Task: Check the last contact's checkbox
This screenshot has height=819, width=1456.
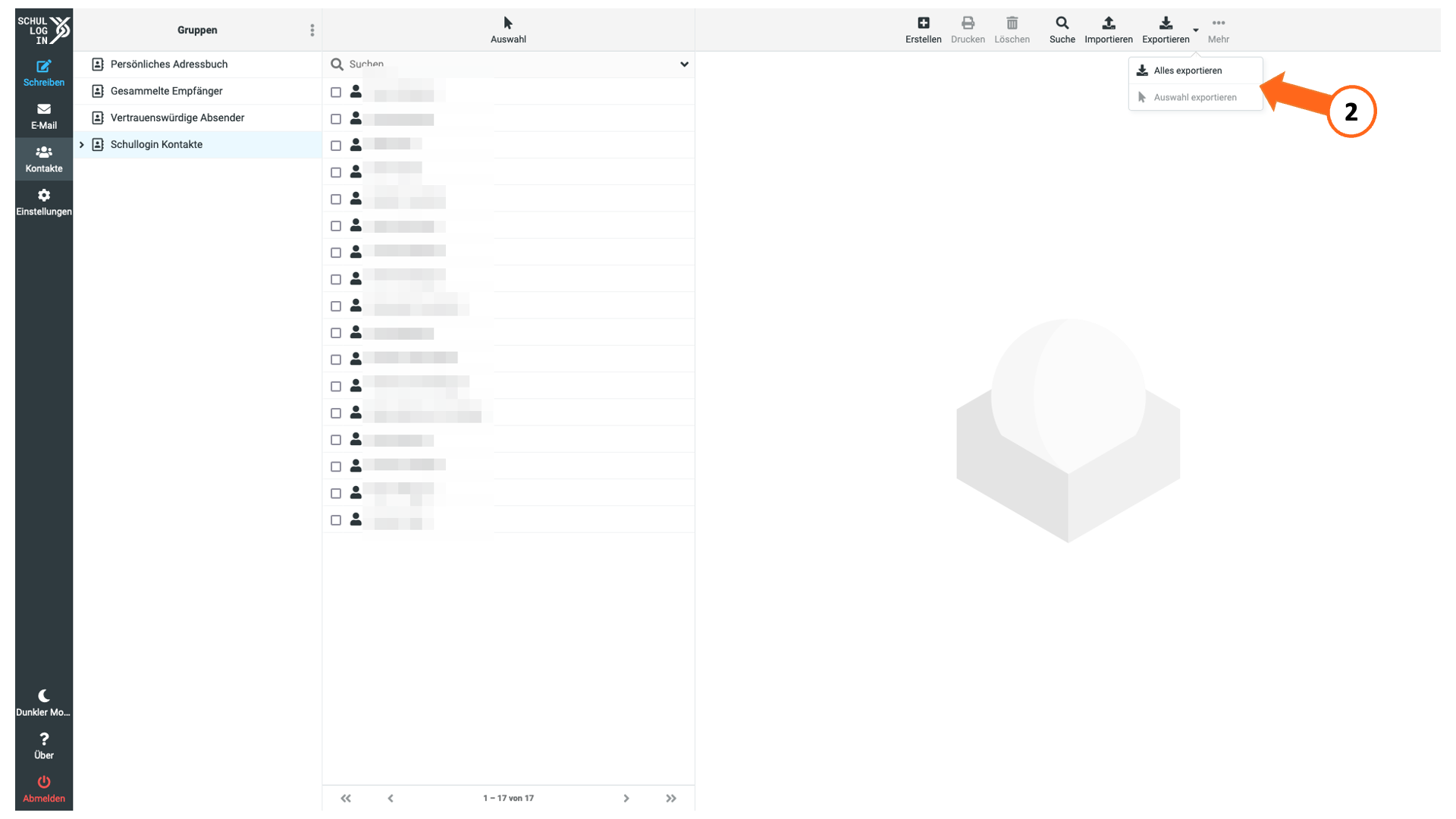Action: [336, 520]
